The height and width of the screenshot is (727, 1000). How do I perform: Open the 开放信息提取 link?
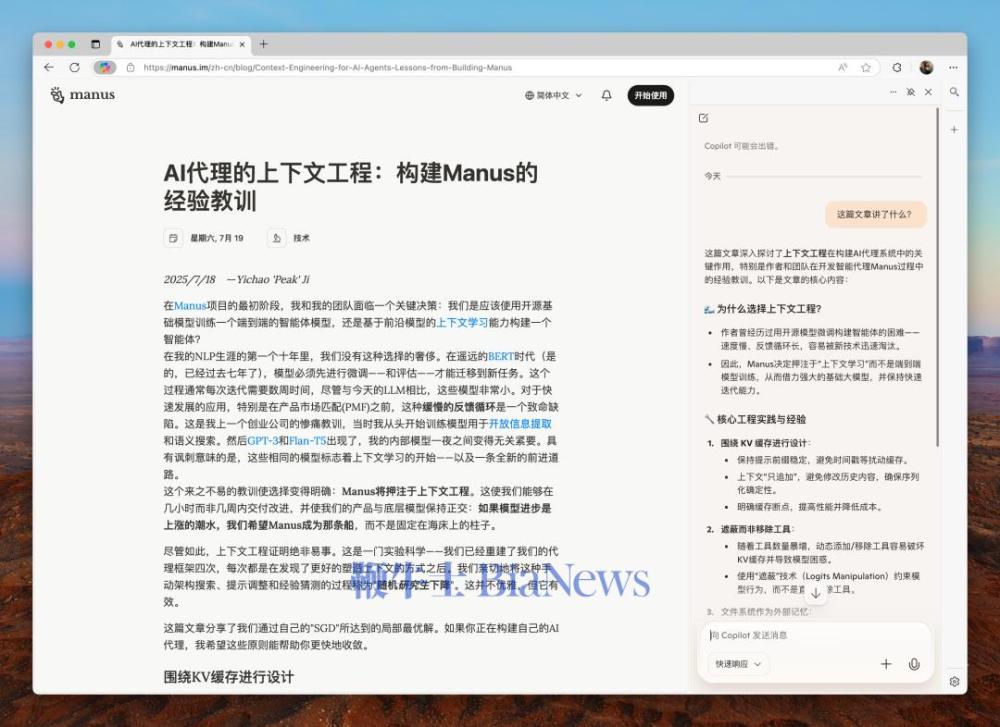tap(520, 423)
